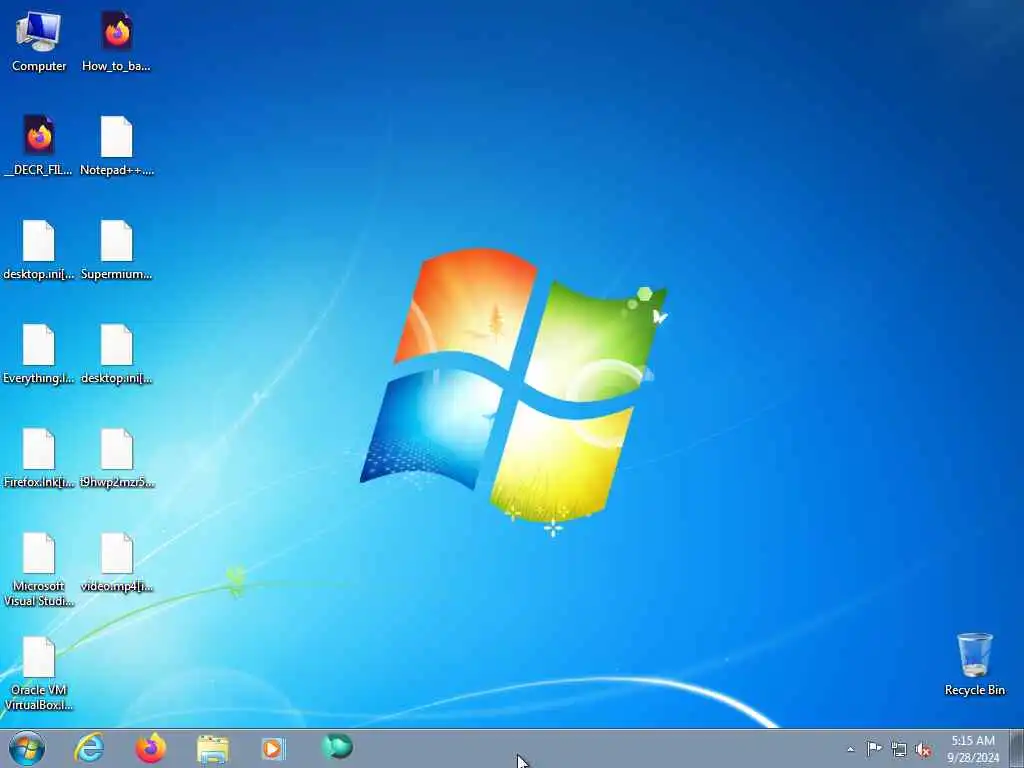Open the Windows Start menu
The width and height of the screenshot is (1024, 768).
[27, 748]
